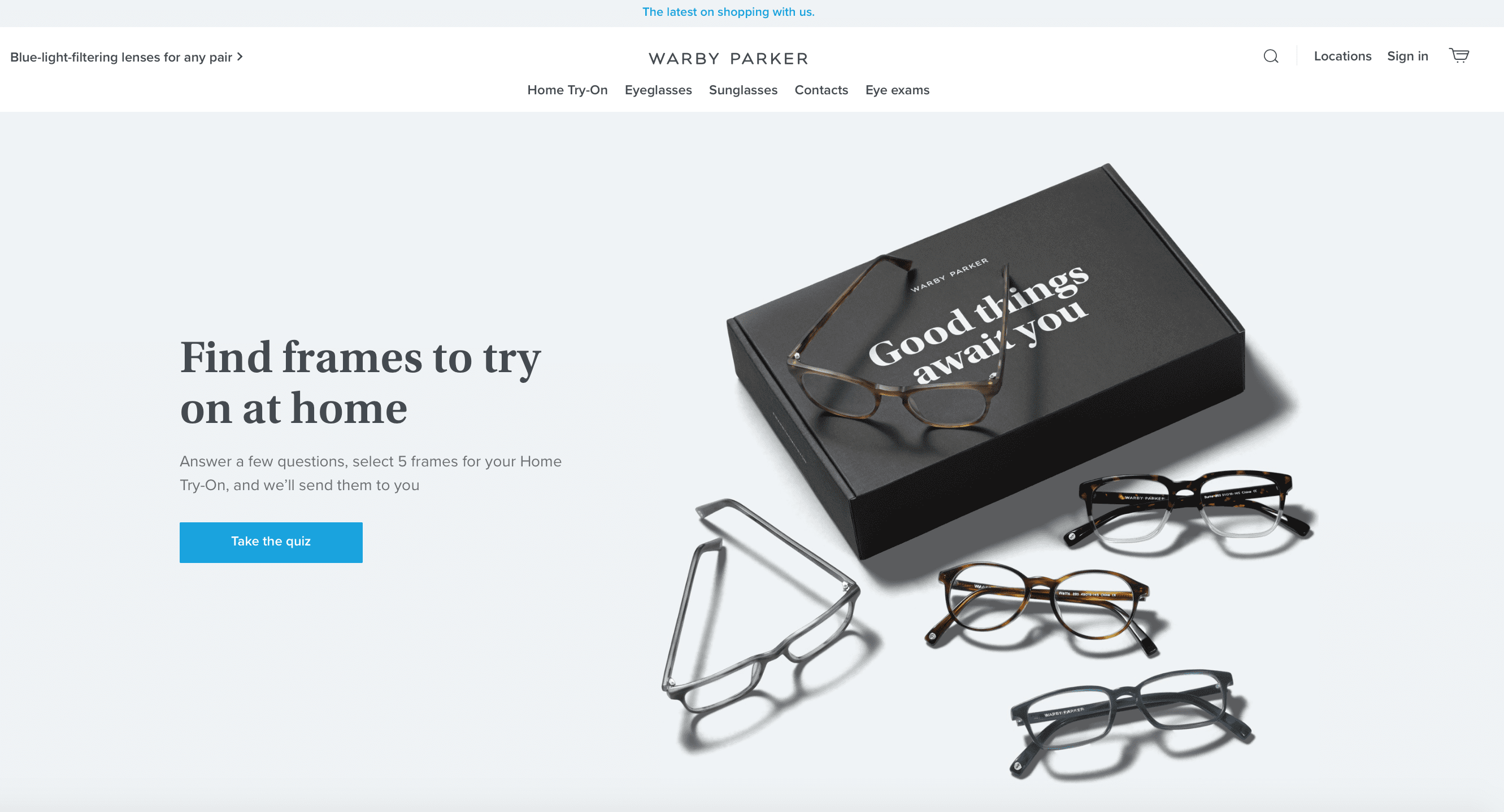Click the Take the quiz button
The width and height of the screenshot is (1504, 812).
271,542
